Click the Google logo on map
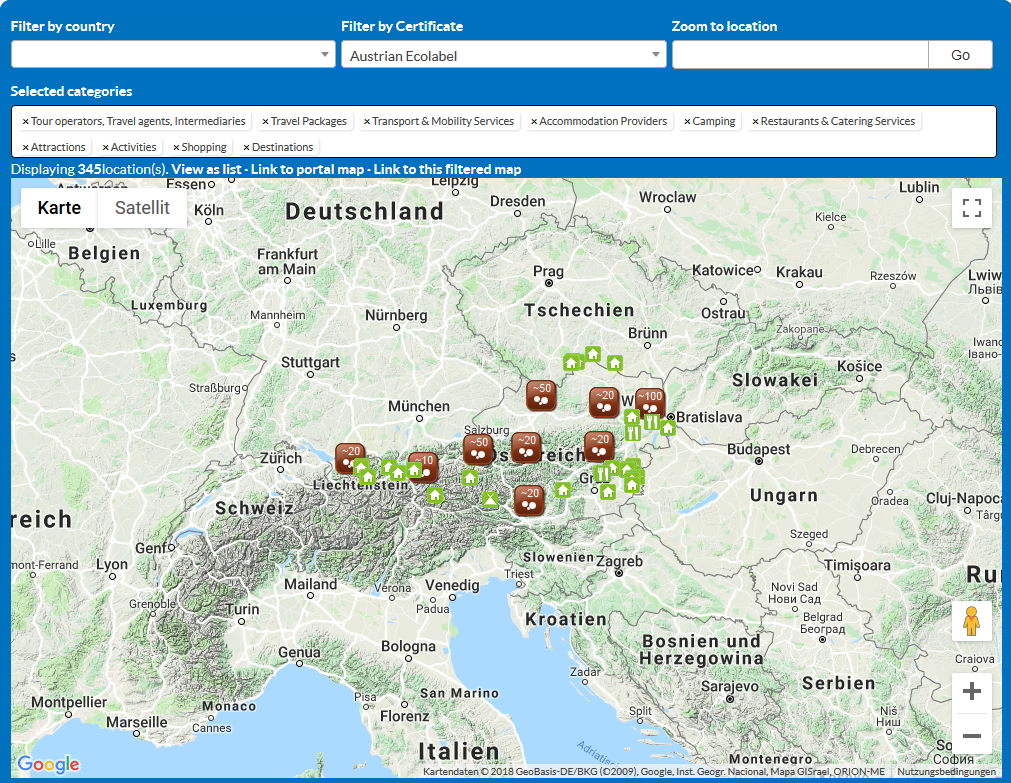This screenshot has width=1011, height=783. (48, 765)
